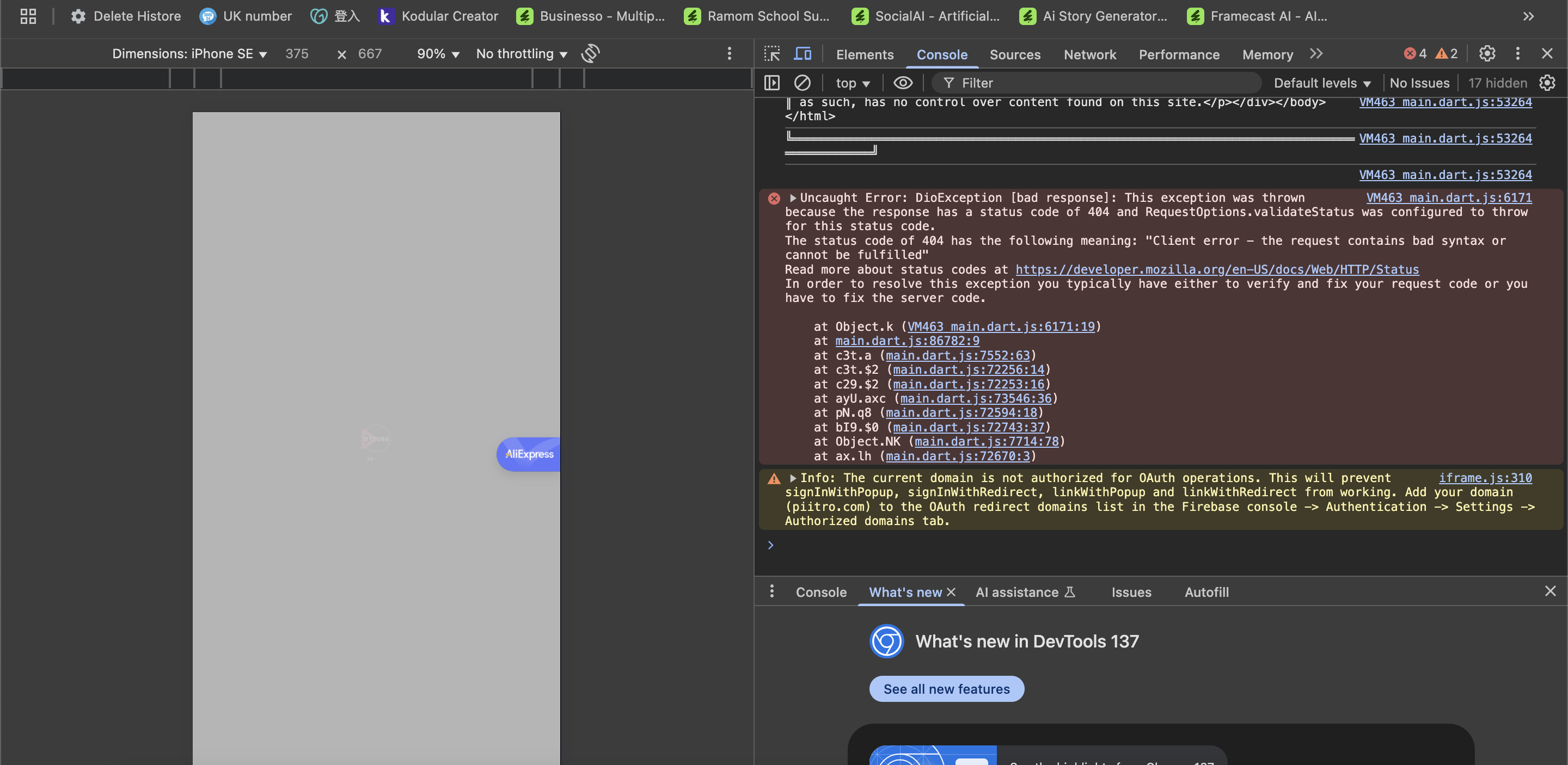
Task: Open the Default levels dropdown
Action: (1322, 83)
